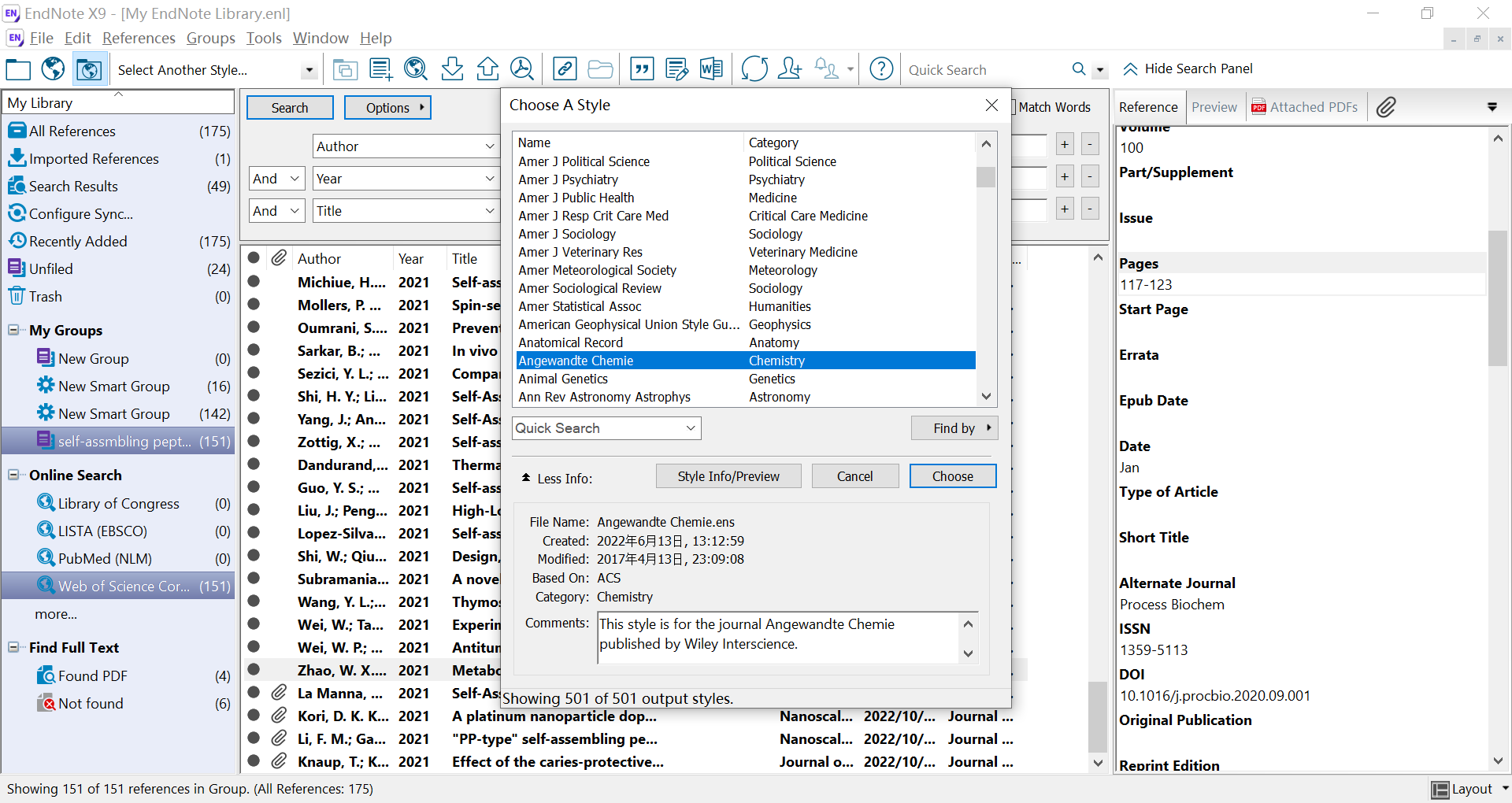Collapse the Find Full Text section
This screenshot has width=1512, height=803.
tap(14, 647)
